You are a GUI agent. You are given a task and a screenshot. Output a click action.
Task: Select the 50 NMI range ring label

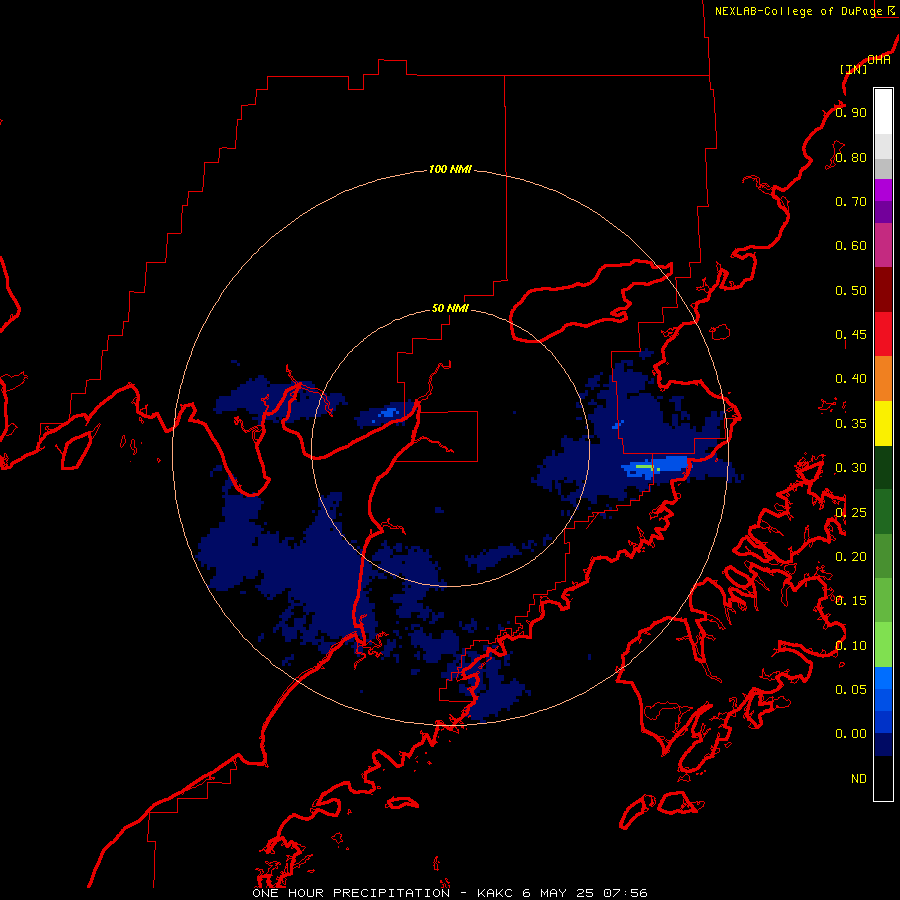450,308
